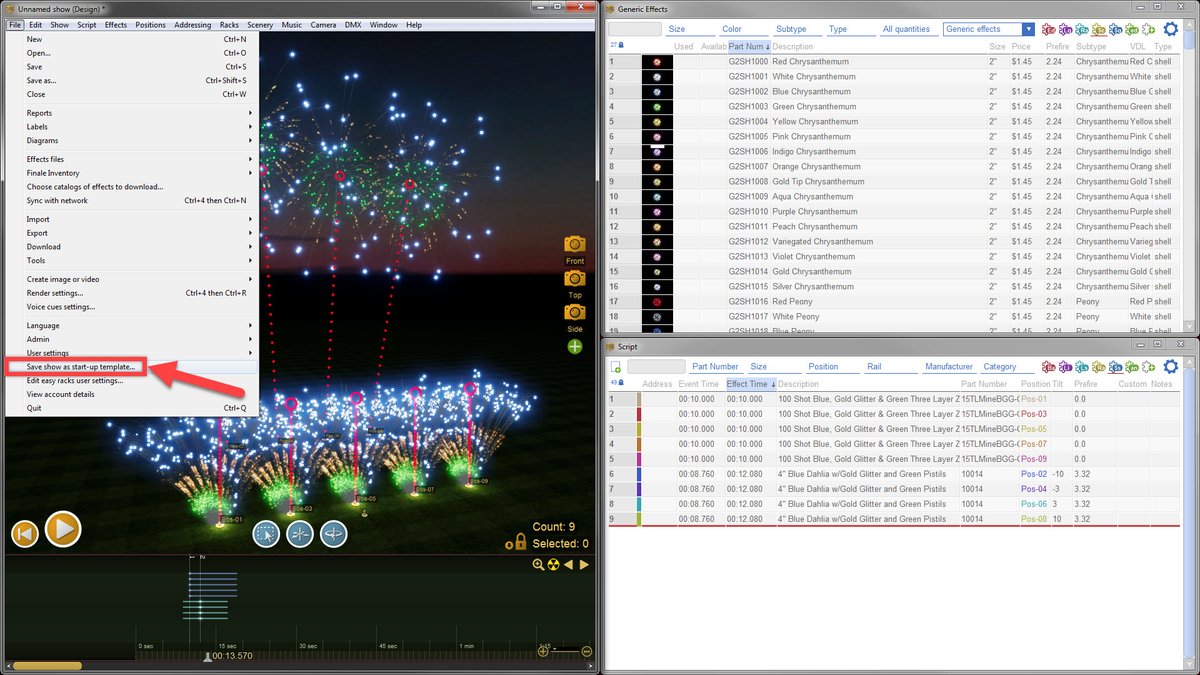
Task: Click the hazard symbol icon near the timeline zoom controls
Action: click(552, 564)
